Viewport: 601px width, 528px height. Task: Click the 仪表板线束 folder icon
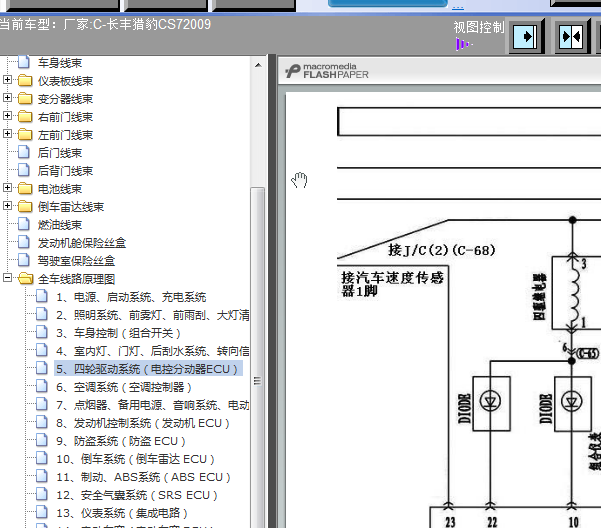[x=25, y=80]
